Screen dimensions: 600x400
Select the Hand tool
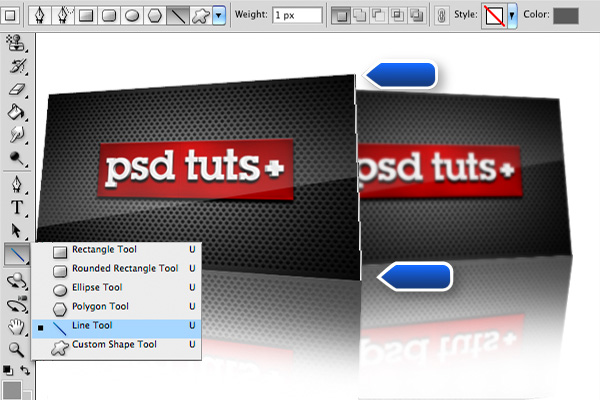click(x=16, y=327)
